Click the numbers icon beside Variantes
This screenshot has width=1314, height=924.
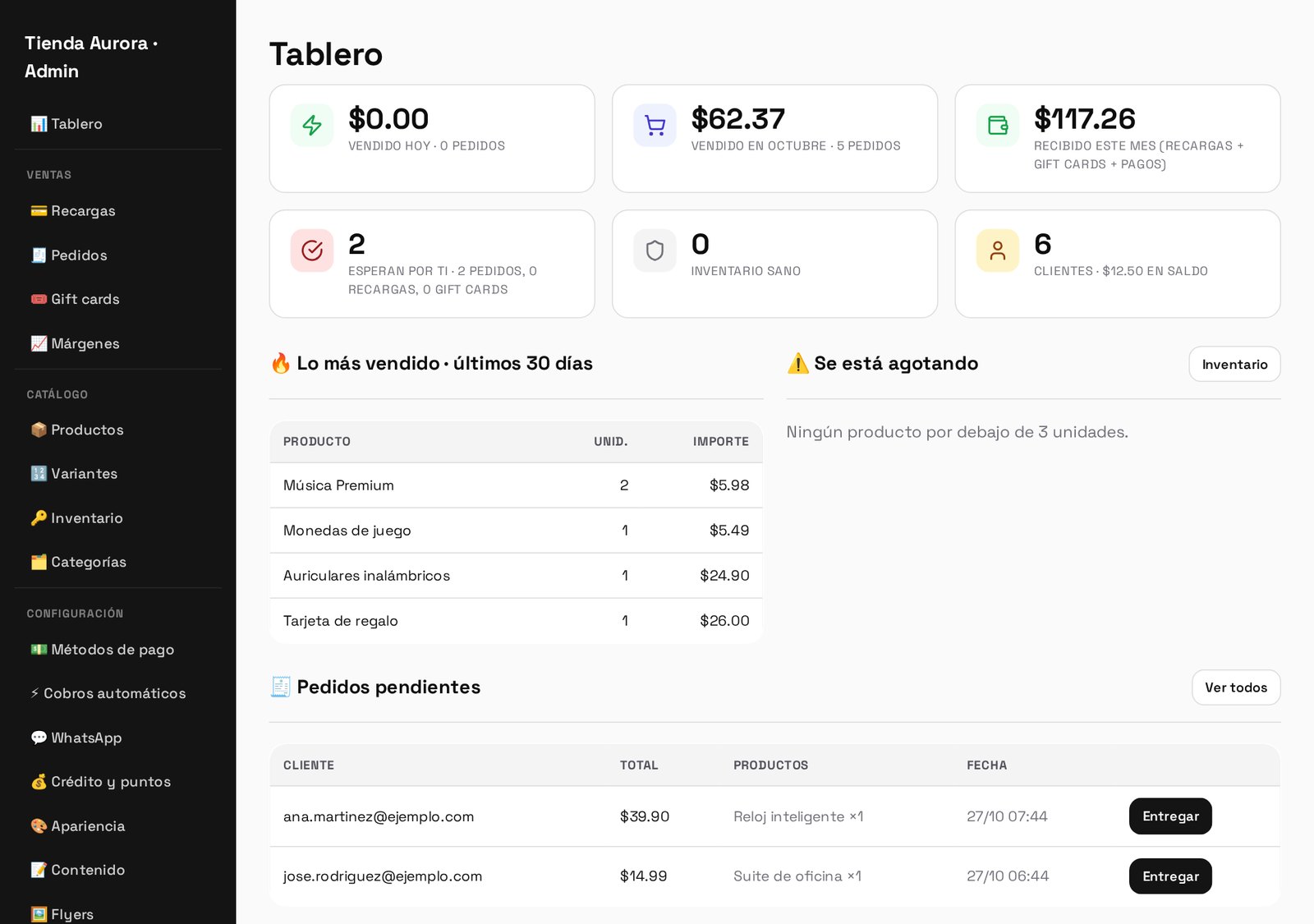(x=39, y=474)
